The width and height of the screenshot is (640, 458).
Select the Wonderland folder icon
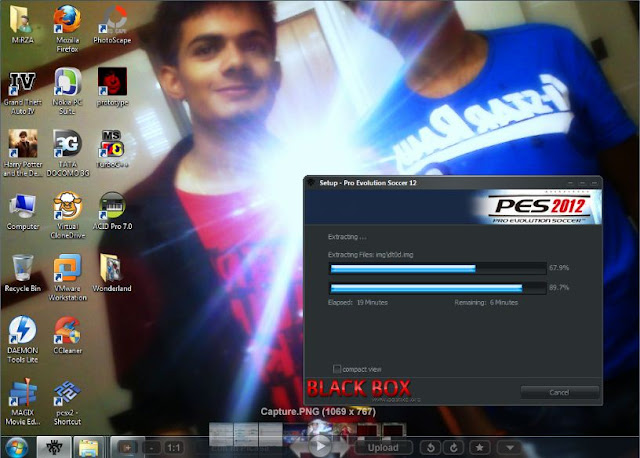click(111, 273)
